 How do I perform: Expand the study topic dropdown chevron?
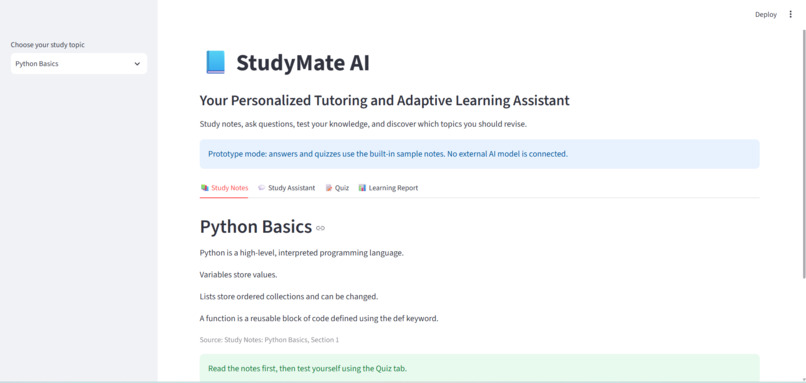point(137,64)
